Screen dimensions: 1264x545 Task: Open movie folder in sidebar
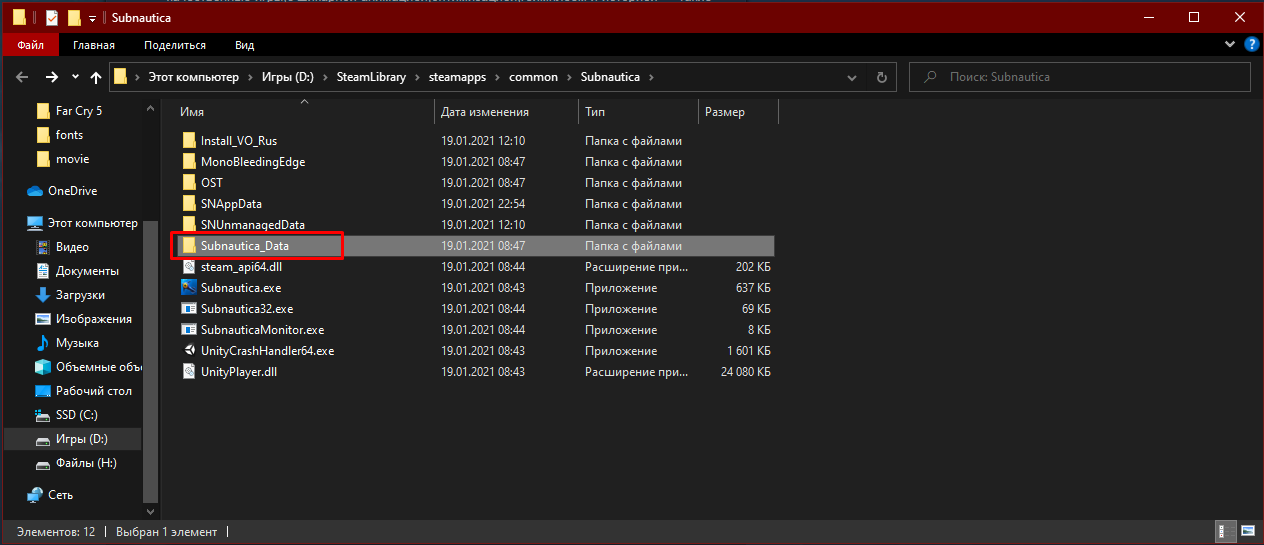point(72,159)
